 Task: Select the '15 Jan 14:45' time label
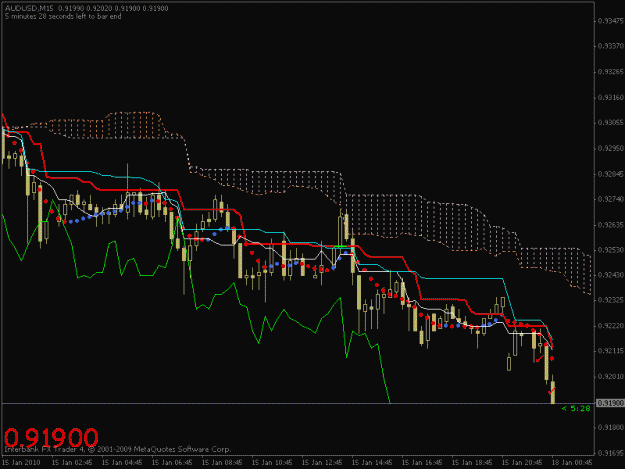[x=372, y=463]
